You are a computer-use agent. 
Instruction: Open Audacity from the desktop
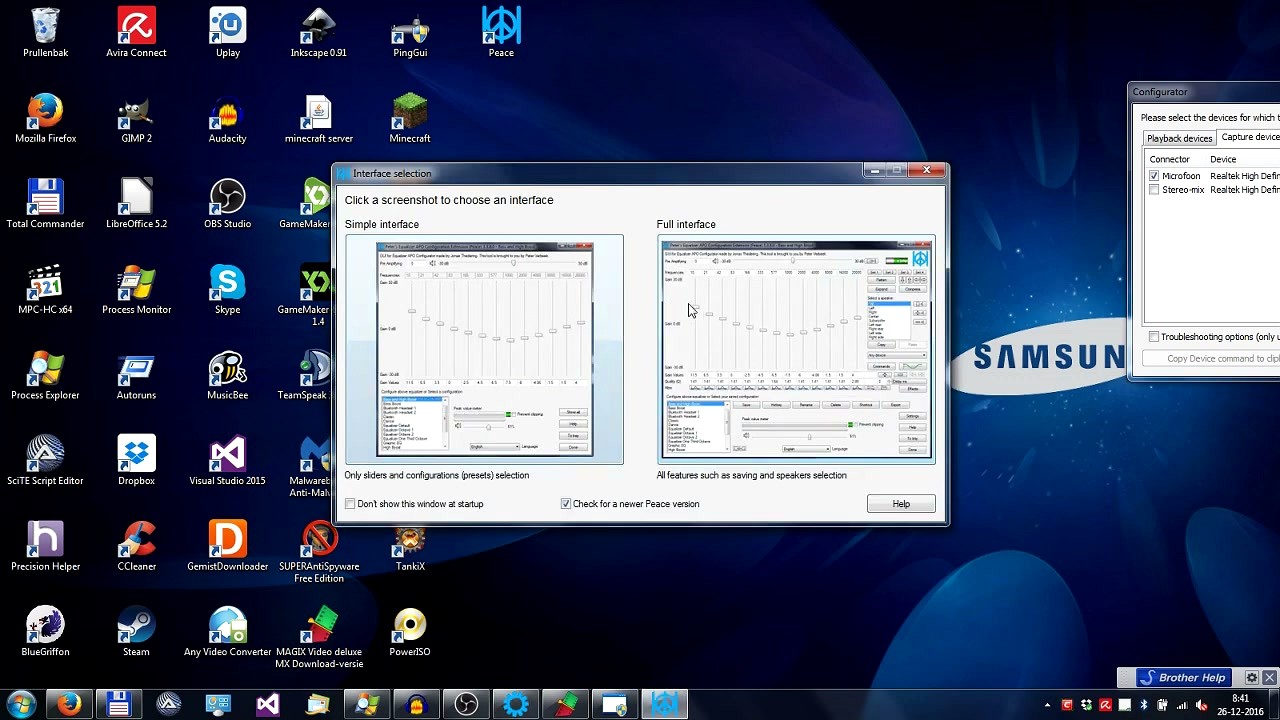click(x=227, y=113)
